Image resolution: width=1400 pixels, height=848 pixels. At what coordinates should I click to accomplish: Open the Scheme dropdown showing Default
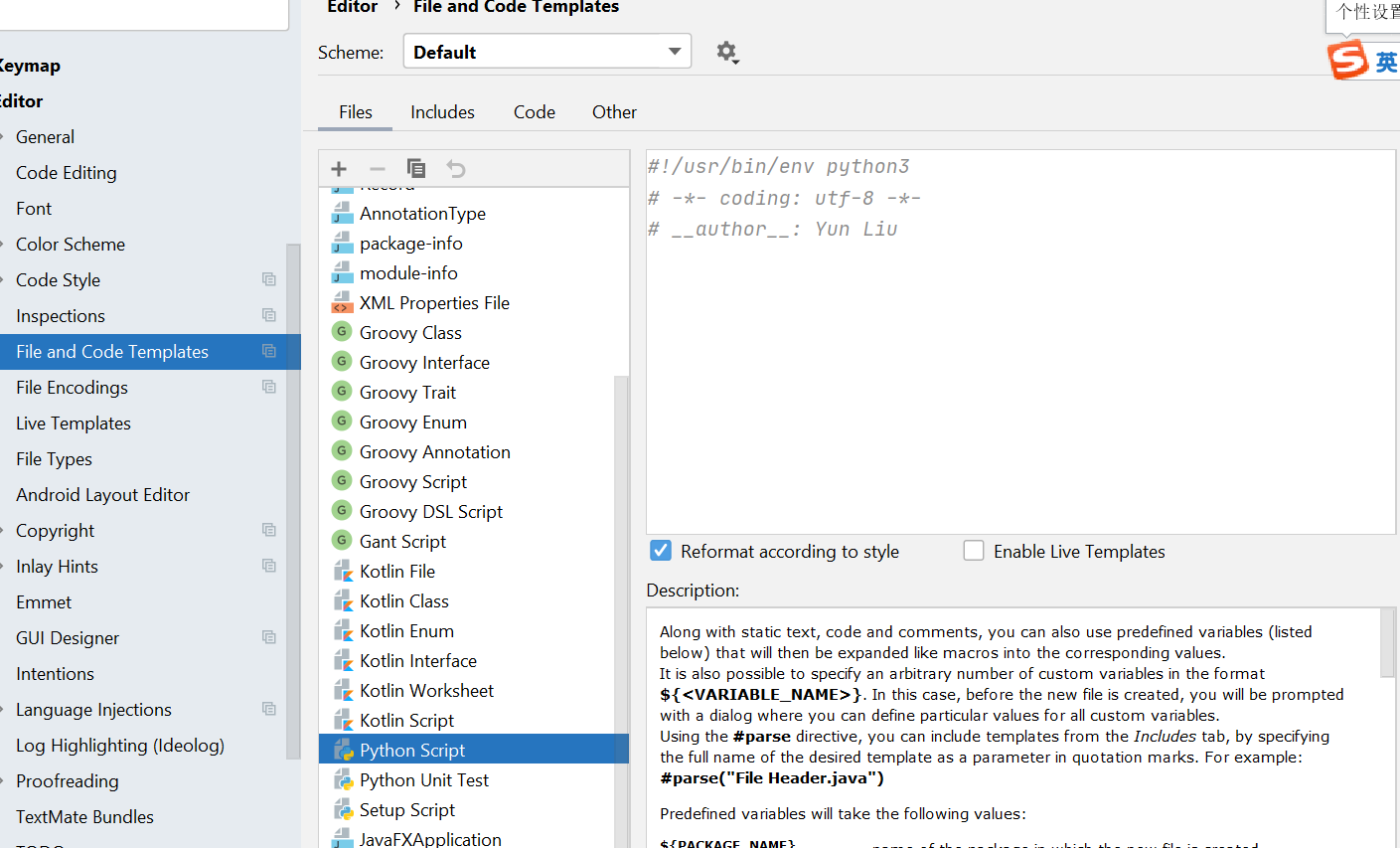[x=547, y=52]
